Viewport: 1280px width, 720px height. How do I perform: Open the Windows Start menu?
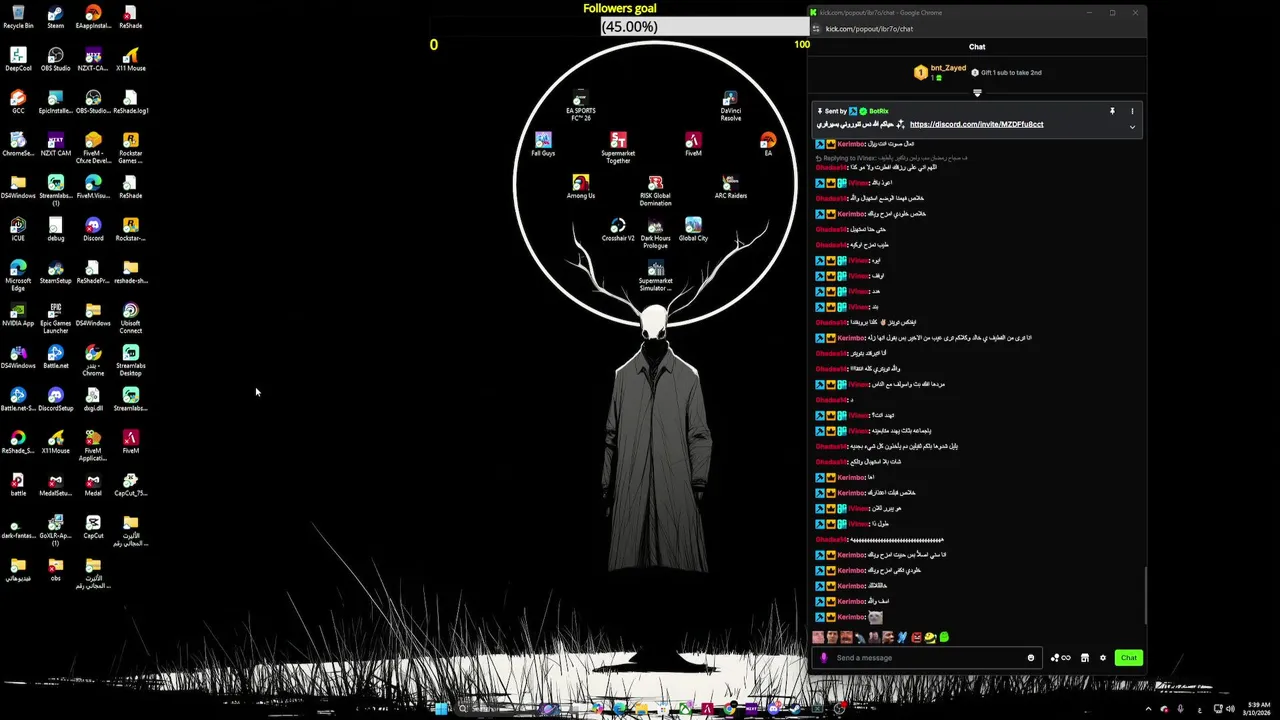pyautogui.click(x=441, y=709)
